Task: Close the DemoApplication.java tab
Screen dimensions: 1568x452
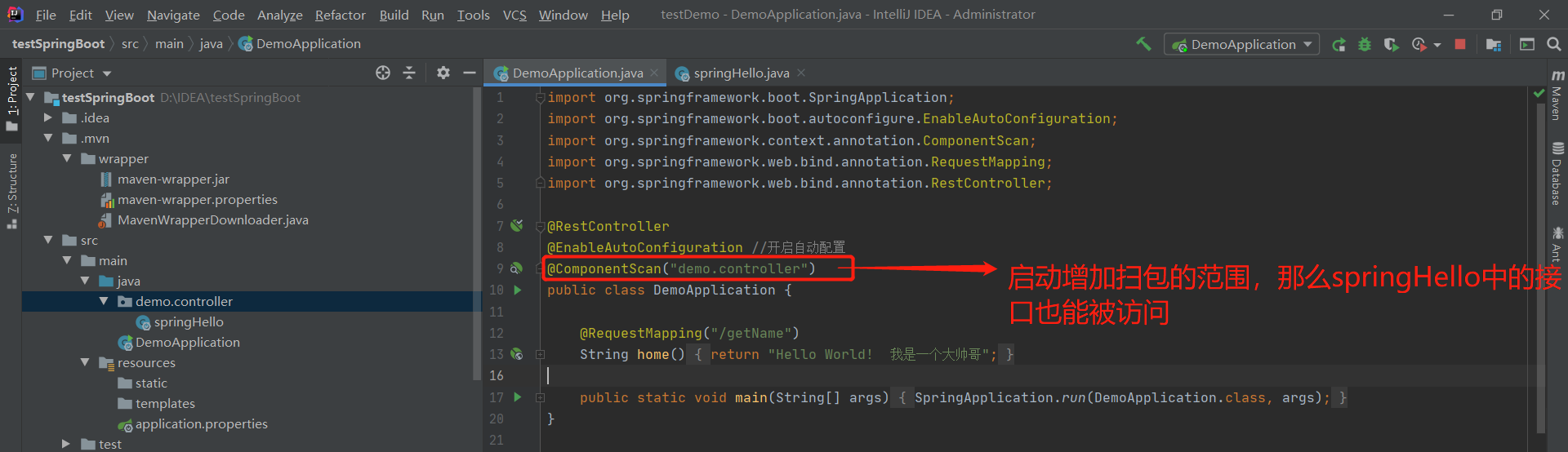Action: pyautogui.click(x=654, y=73)
